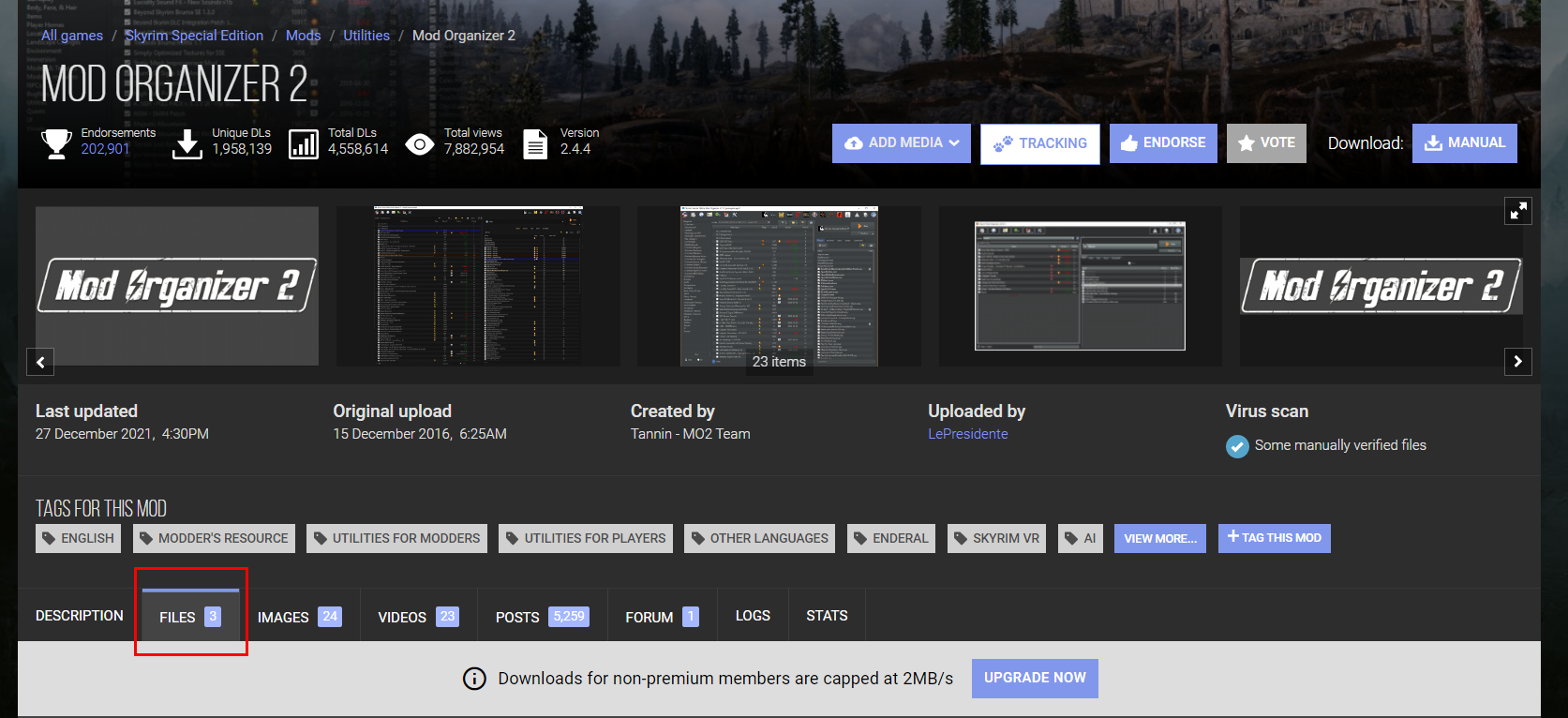The image size is (1568, 718).
Task: Select the Skyrim VR tag
Action: tap(997, 538)
